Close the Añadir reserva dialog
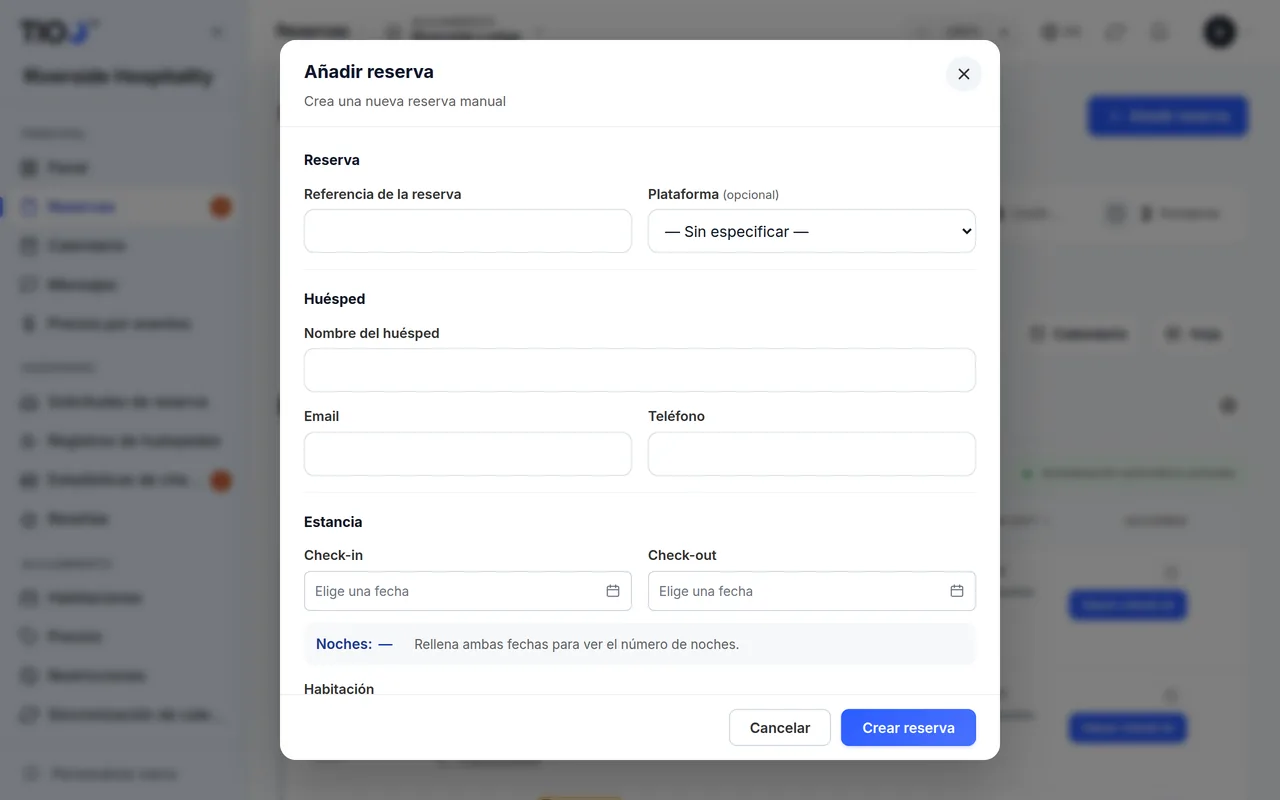Screen dimensions: 1280x800 tap(964, 74)
